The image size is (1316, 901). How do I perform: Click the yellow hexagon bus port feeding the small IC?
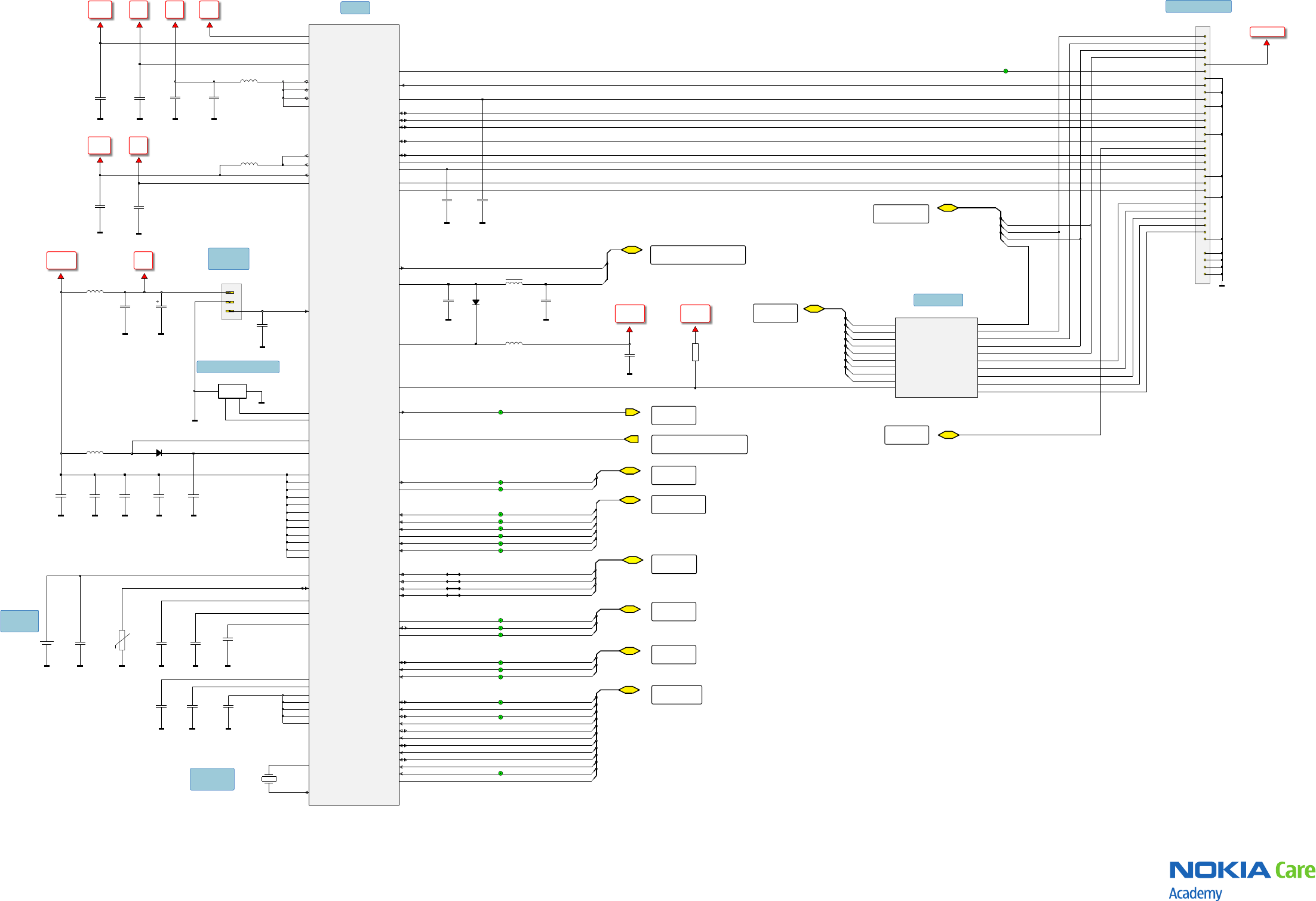pos(814,309)
